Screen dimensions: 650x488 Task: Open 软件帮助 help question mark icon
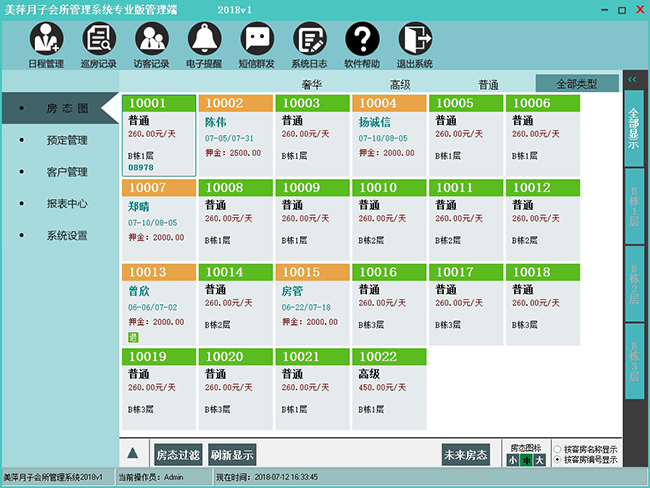362,43
